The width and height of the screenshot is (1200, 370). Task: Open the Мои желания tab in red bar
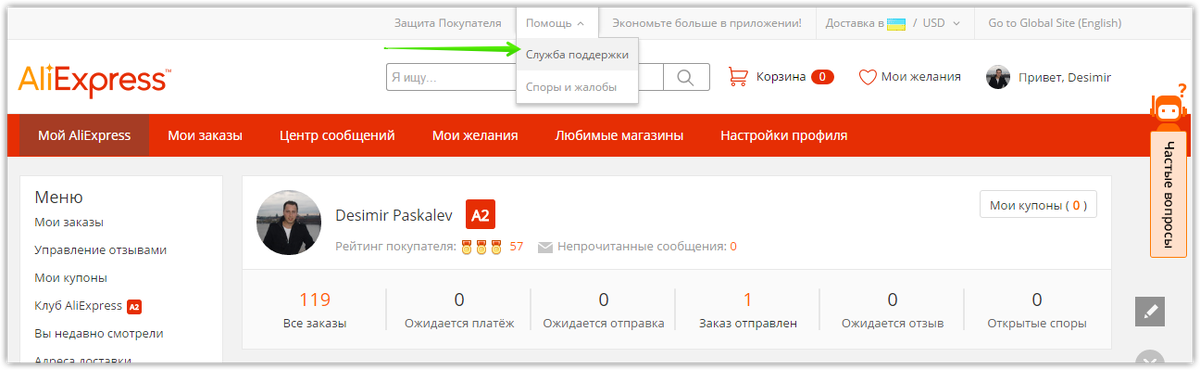(x=475, y=135)
